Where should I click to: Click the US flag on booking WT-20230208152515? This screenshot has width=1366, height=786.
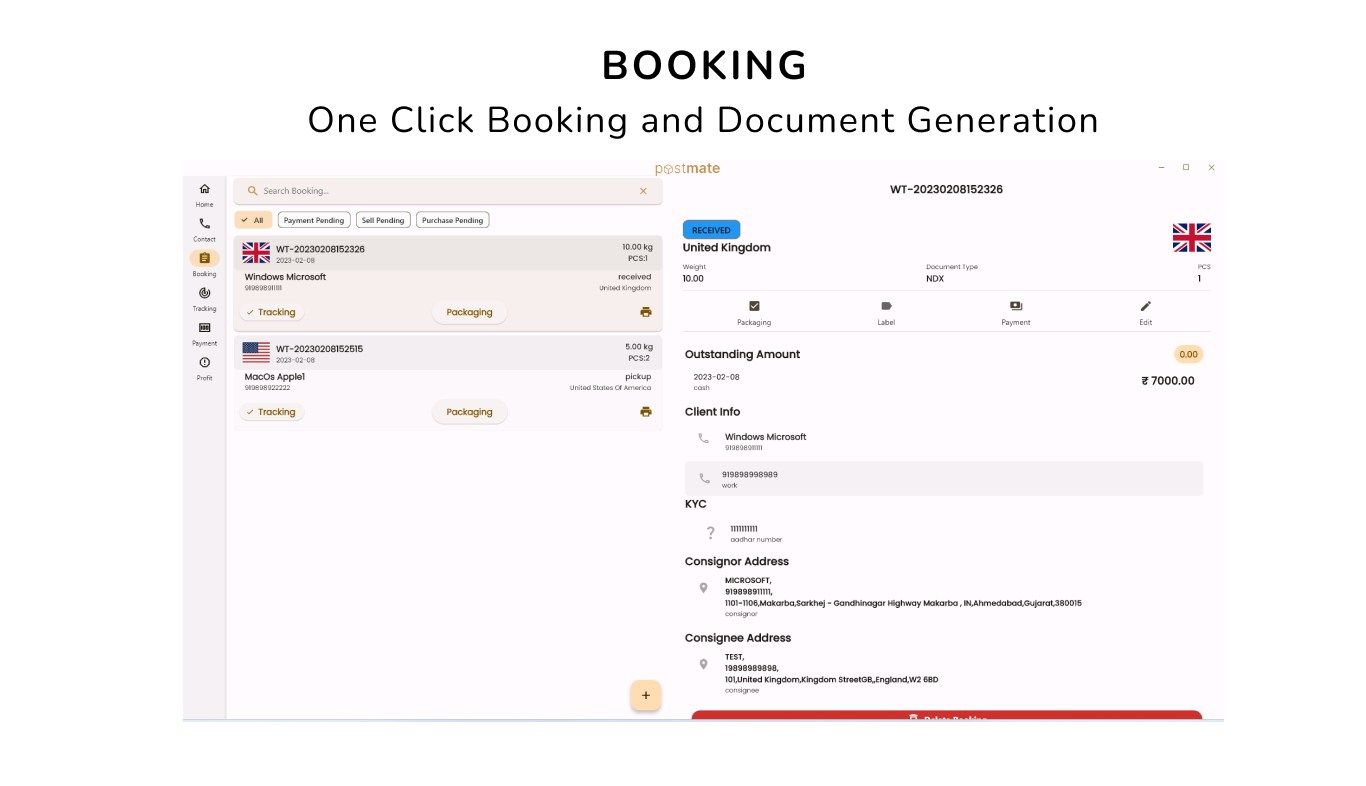point(256,352)
